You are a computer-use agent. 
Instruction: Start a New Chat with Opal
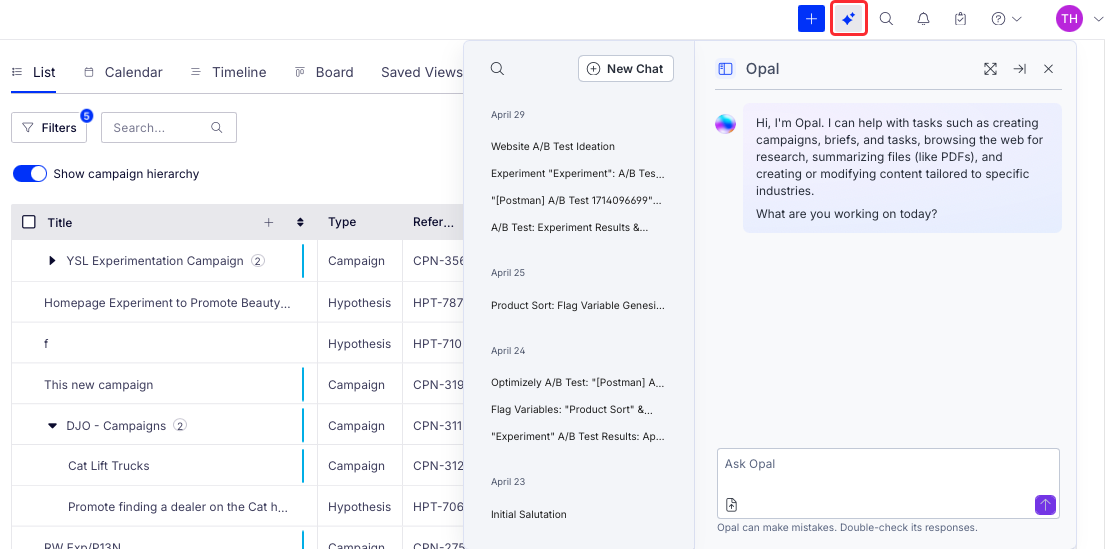(626, 68)
